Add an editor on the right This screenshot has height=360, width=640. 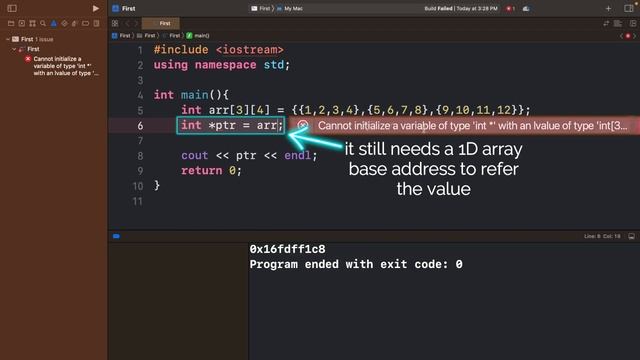pyautogui.click(x=633, y=24)
